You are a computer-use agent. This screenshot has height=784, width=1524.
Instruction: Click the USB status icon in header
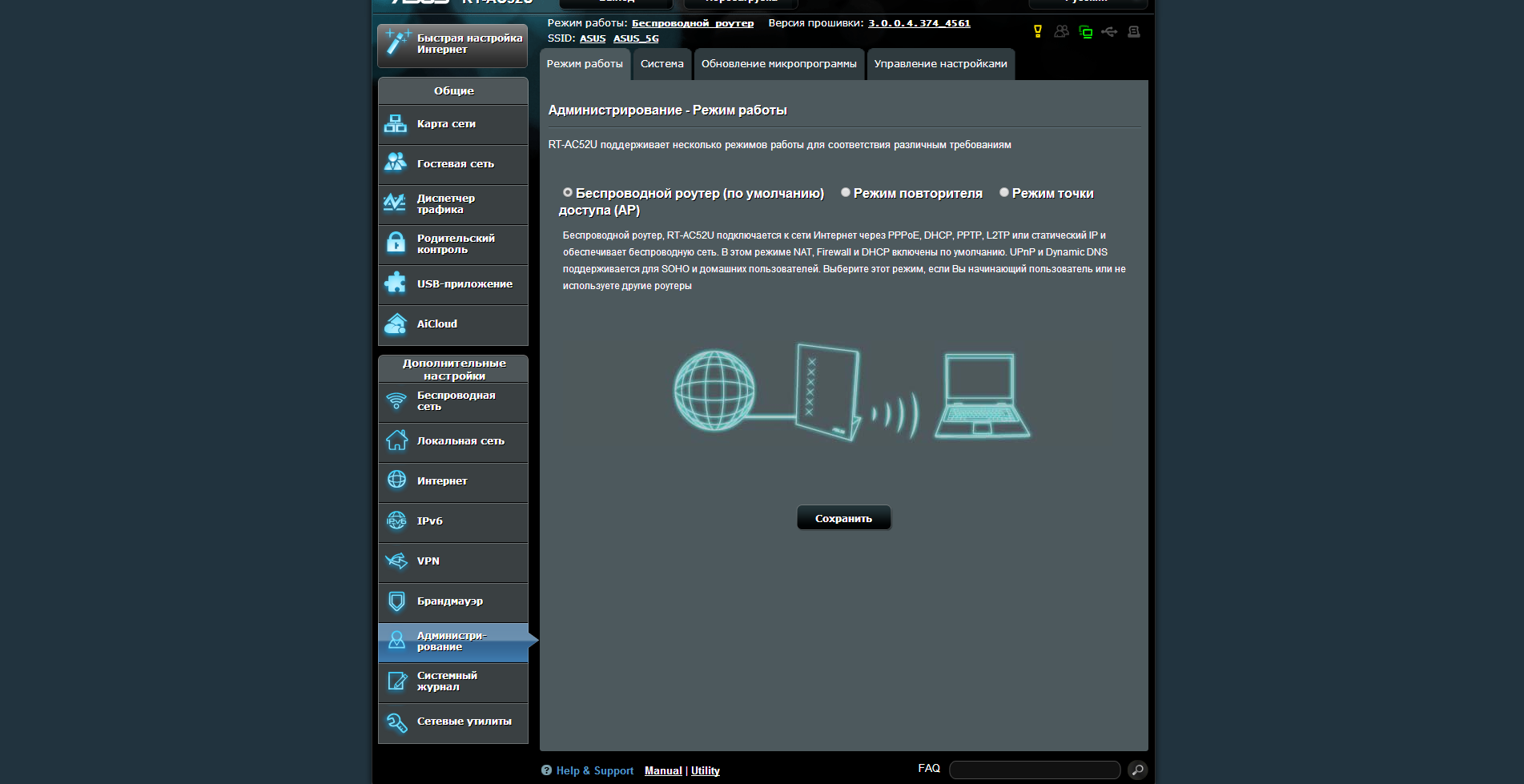[1109, 32]
